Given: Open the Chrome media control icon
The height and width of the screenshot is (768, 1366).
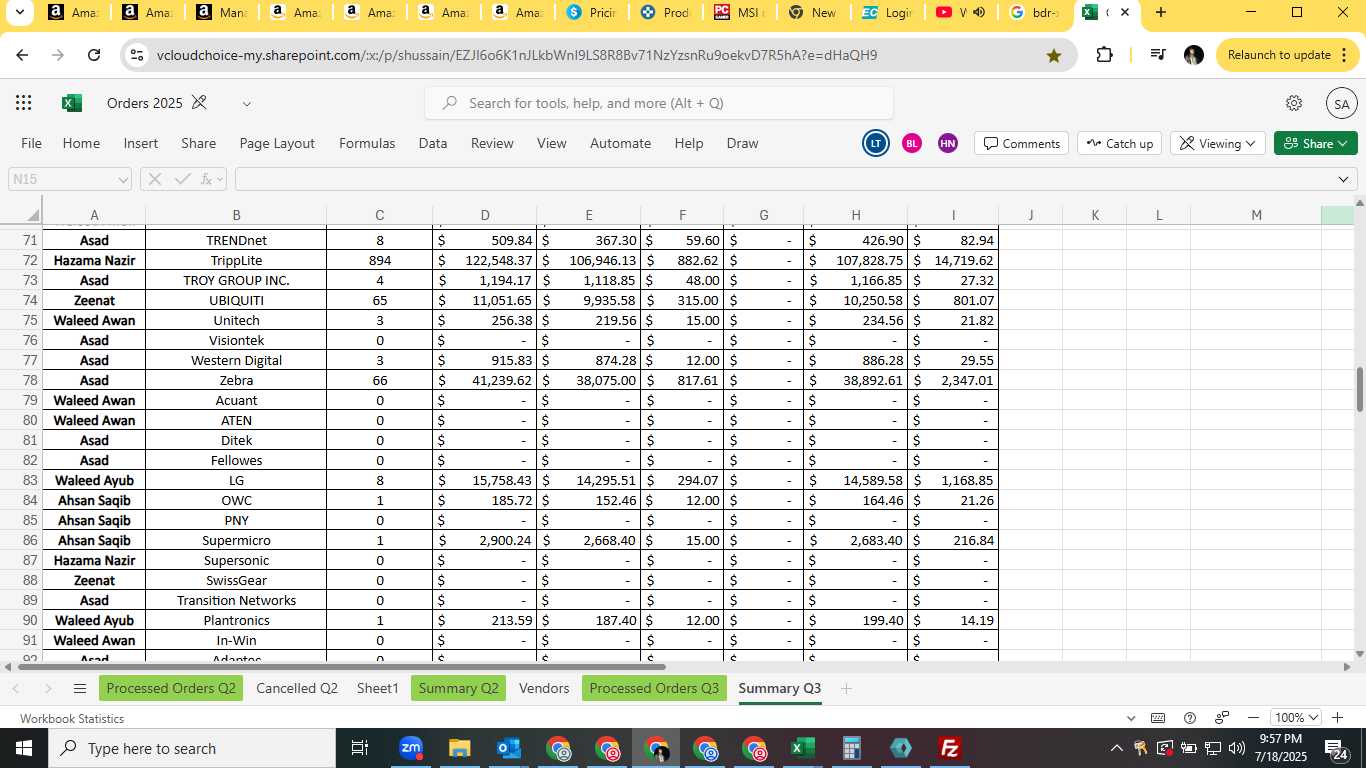Looking at the screenshot, I should pyautogui.click(x=1157, y=55).
